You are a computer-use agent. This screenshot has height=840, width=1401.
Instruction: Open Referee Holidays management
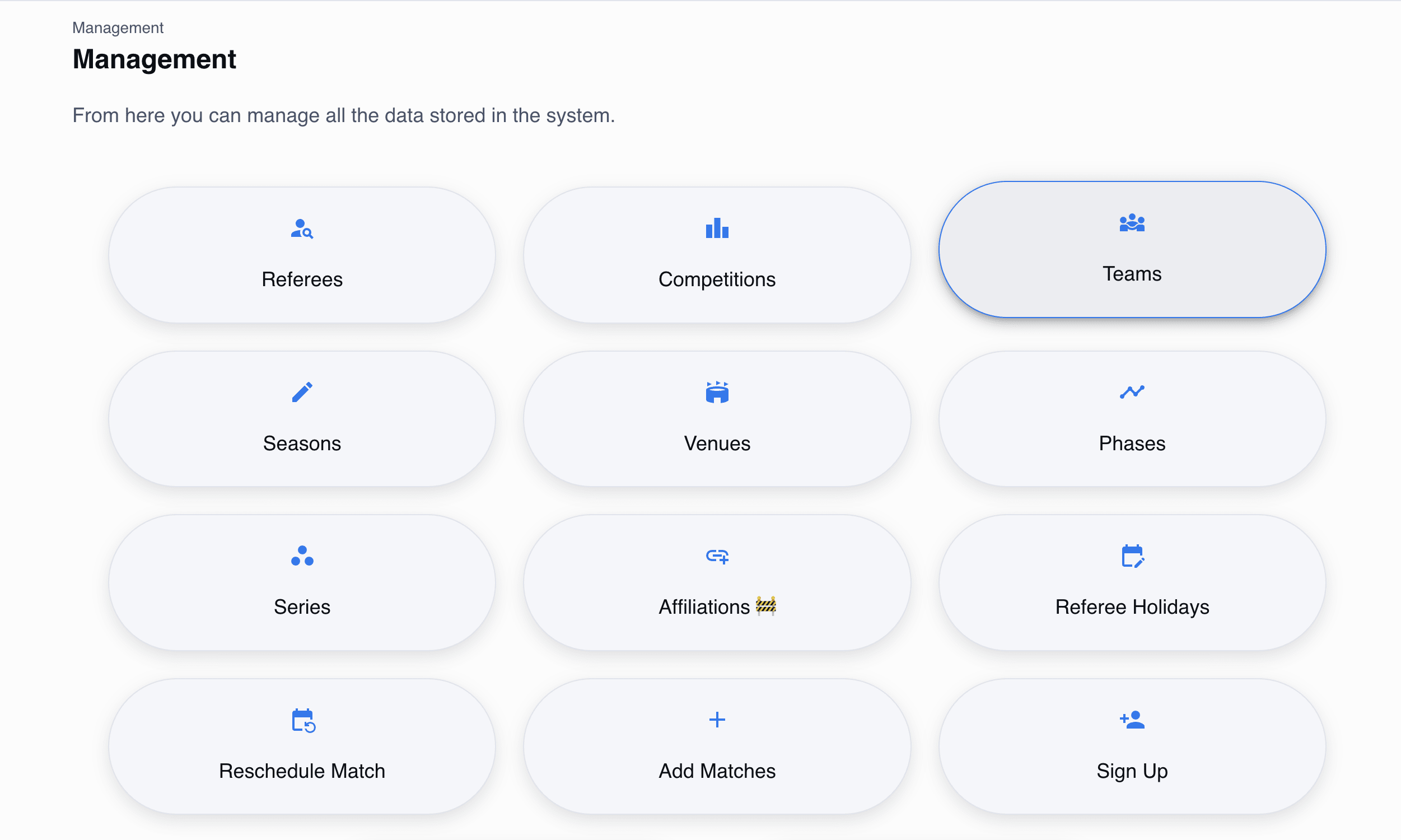1132,583
